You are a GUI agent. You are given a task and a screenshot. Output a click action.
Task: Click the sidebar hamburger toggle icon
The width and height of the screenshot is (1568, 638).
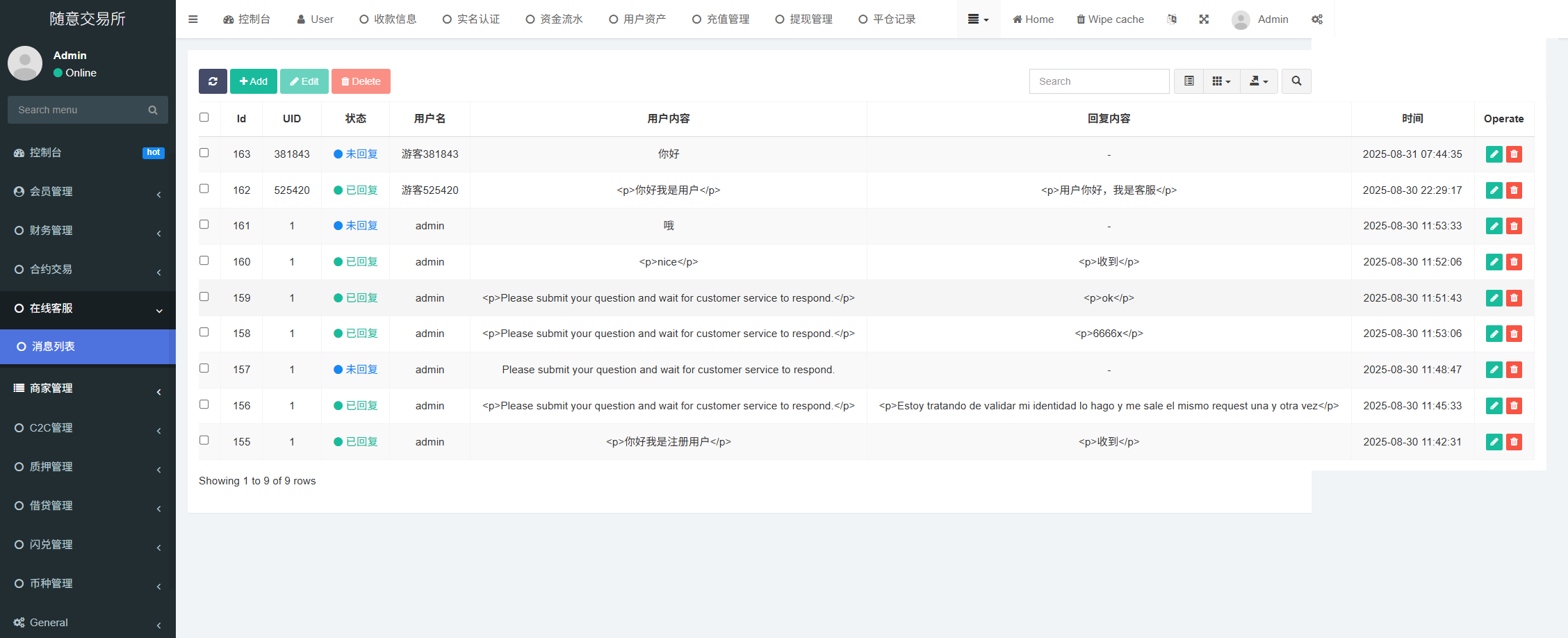coord(193,19)
